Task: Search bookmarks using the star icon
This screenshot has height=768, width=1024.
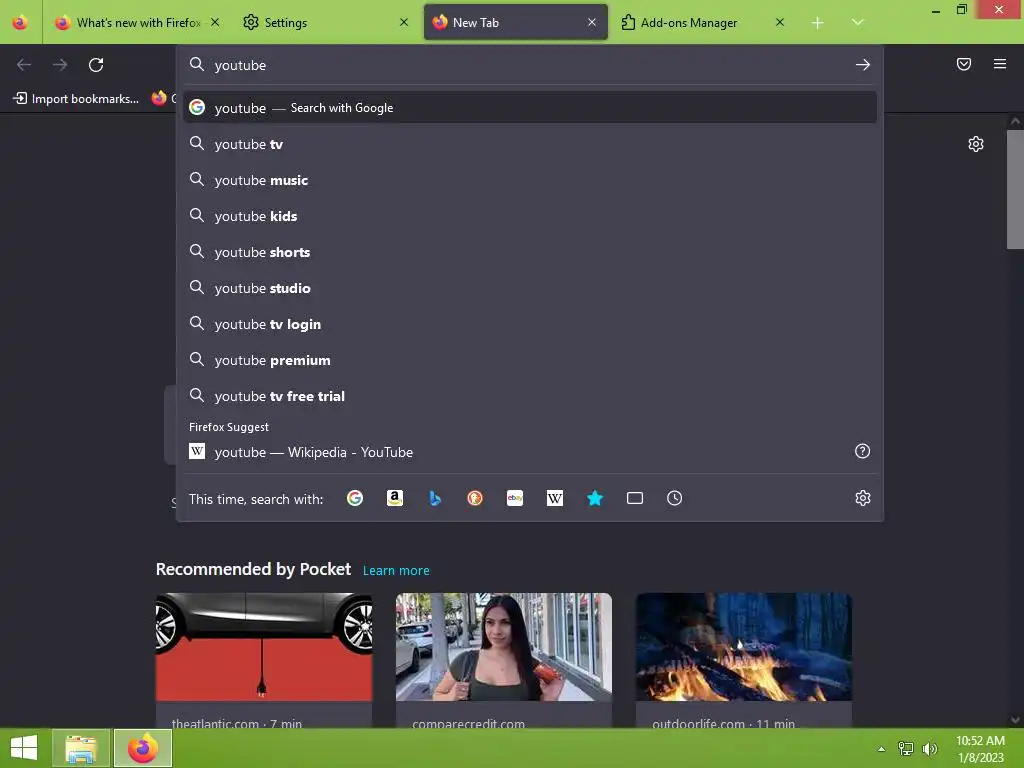Action: (595, 498)
